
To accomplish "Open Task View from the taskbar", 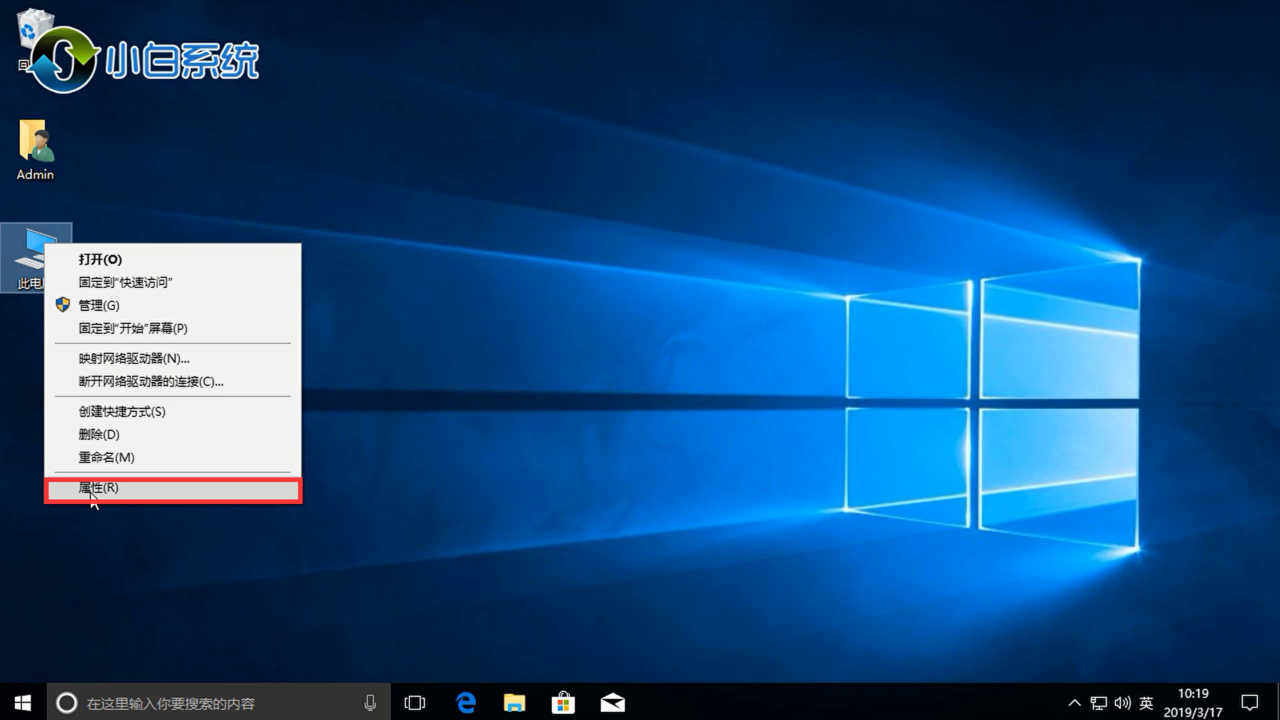I will (x=414, y=703).
